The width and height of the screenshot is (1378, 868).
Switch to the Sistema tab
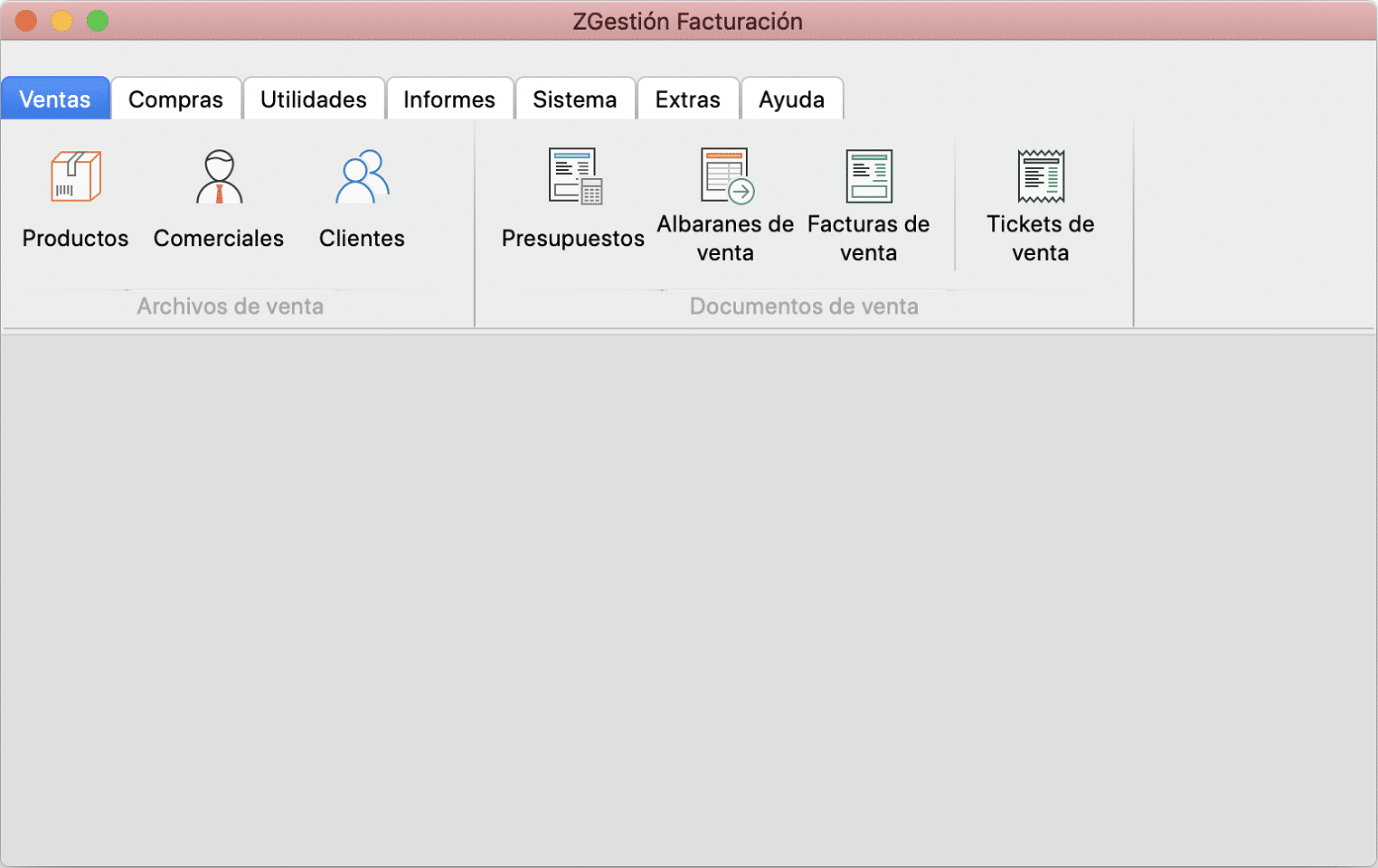(x=575, y=99)
